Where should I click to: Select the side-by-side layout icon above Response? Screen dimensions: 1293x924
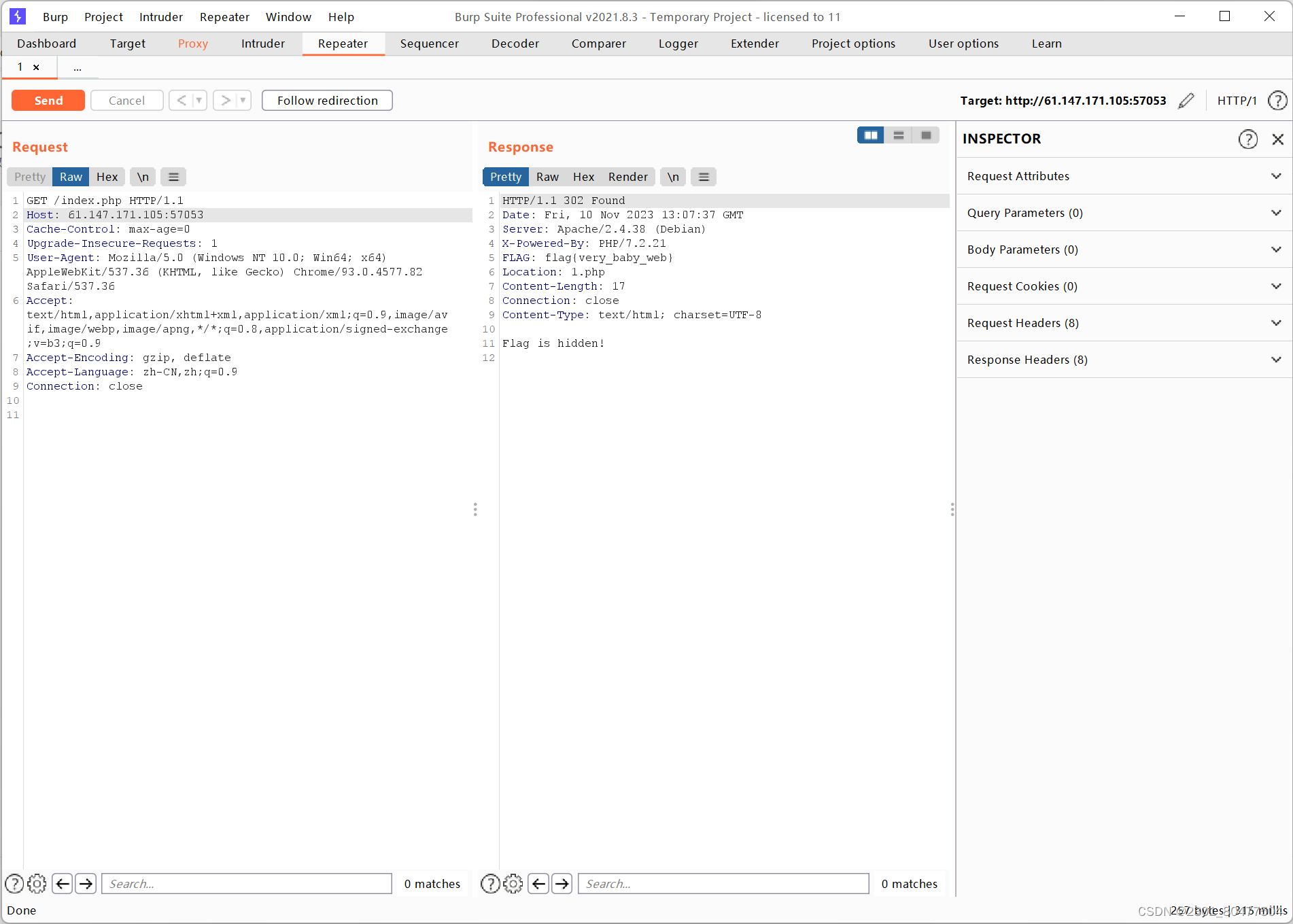871,135
